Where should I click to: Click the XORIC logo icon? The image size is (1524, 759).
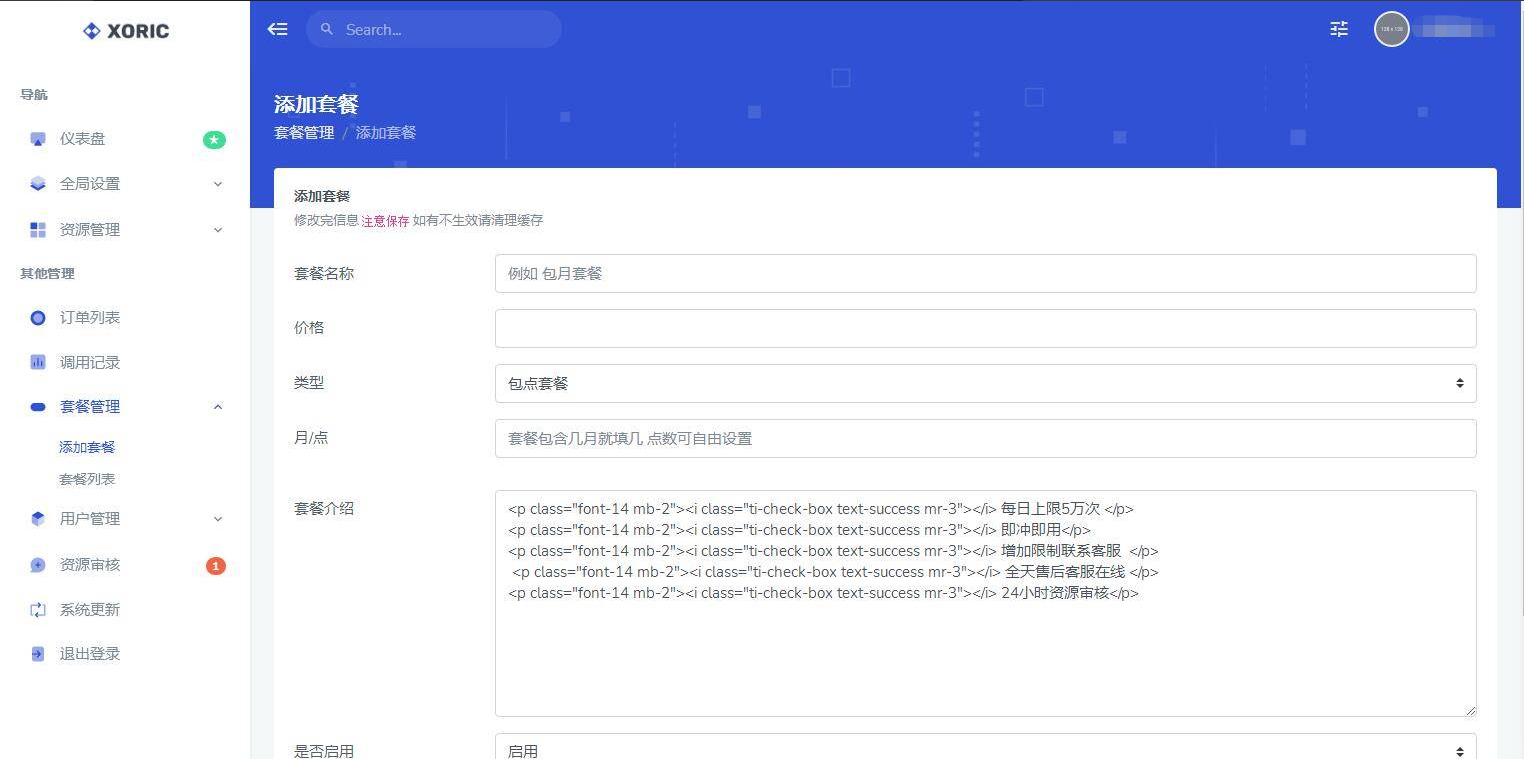click(x=91, y=31)
